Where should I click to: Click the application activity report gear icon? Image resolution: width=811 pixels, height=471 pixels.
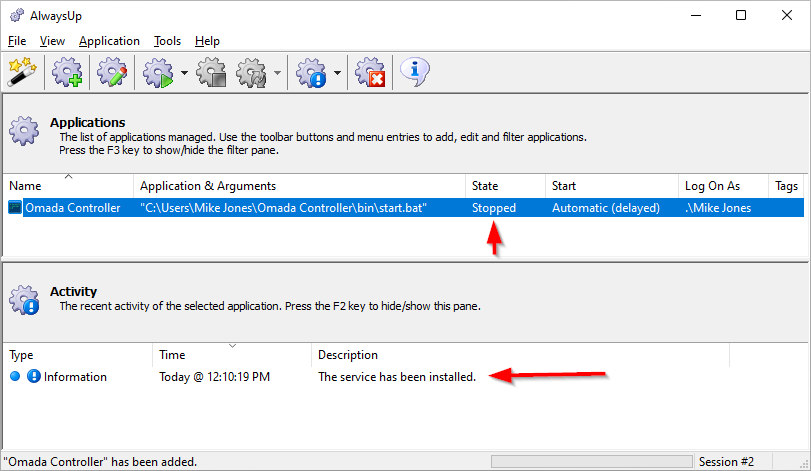point(311,72)
